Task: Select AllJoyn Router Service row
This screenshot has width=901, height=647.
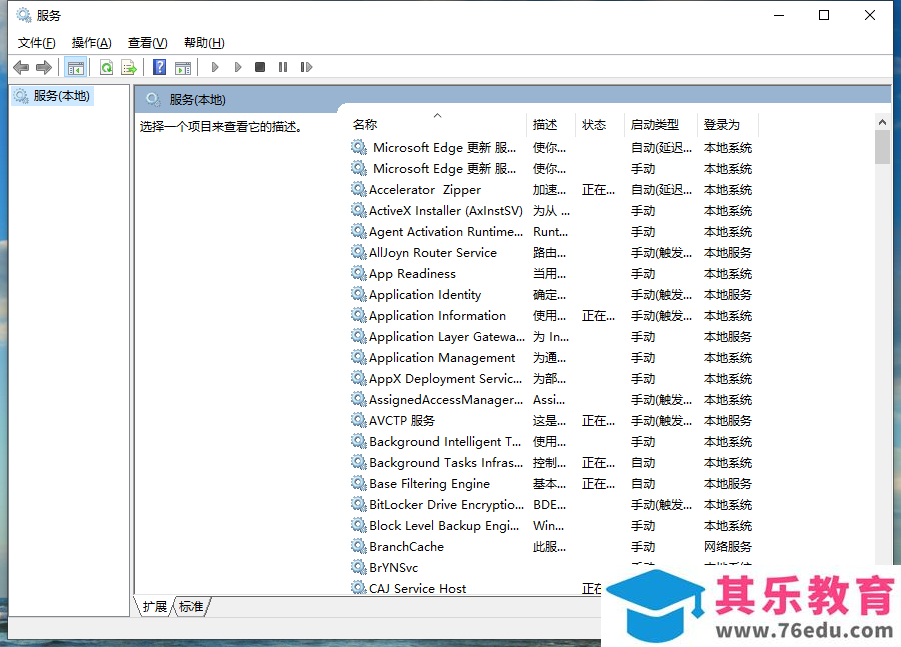Action: tap(433, 252)
